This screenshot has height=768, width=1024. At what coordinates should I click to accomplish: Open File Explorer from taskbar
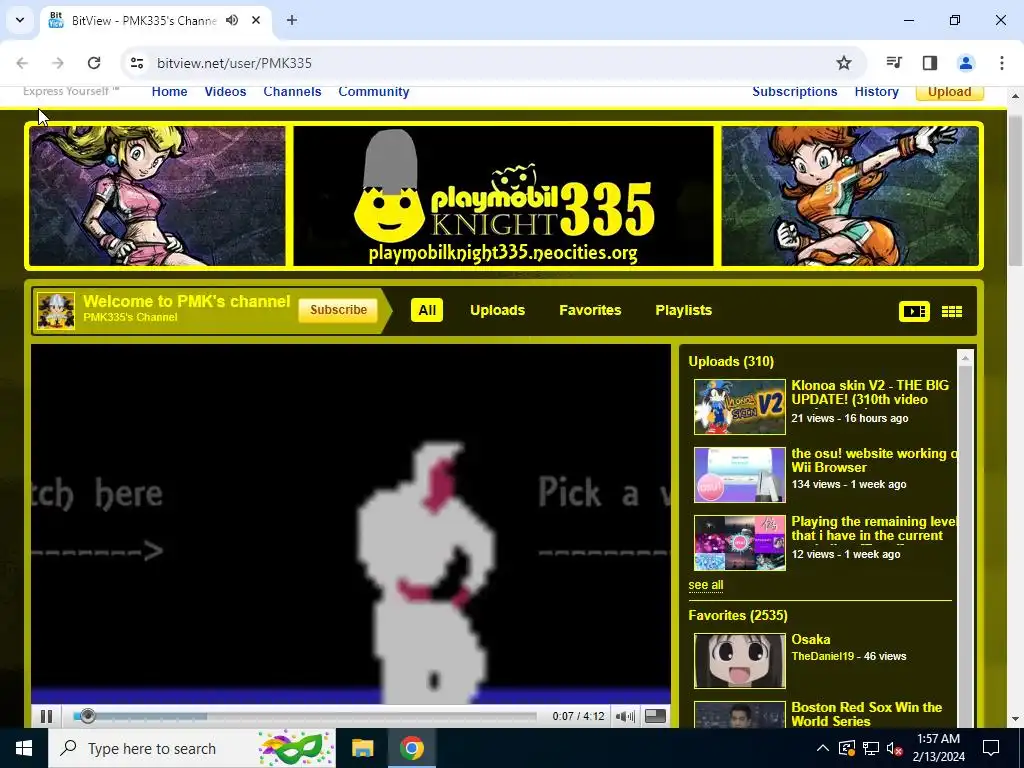tap(362, 748)
